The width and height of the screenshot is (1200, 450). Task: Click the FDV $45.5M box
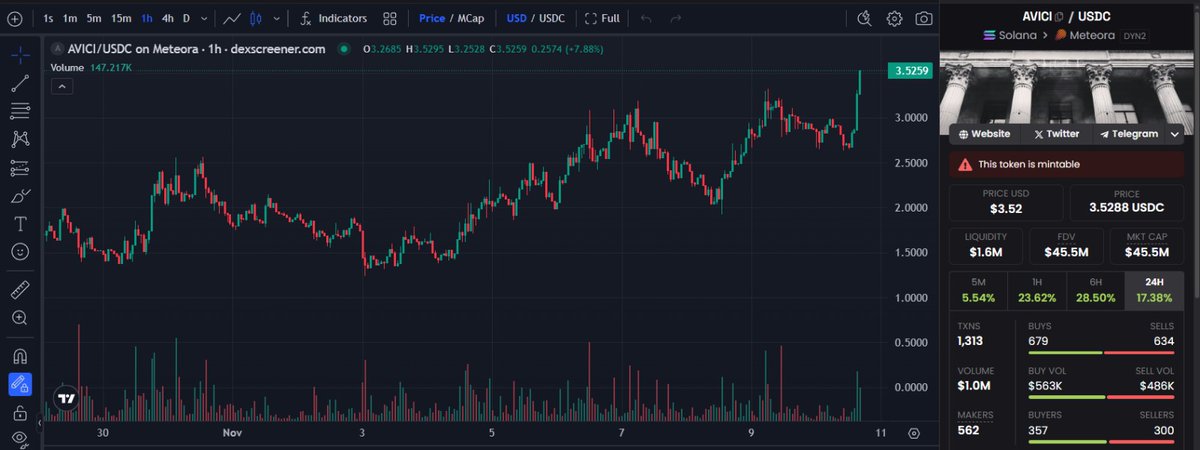pyautogui.click(x=1067, y=245)
